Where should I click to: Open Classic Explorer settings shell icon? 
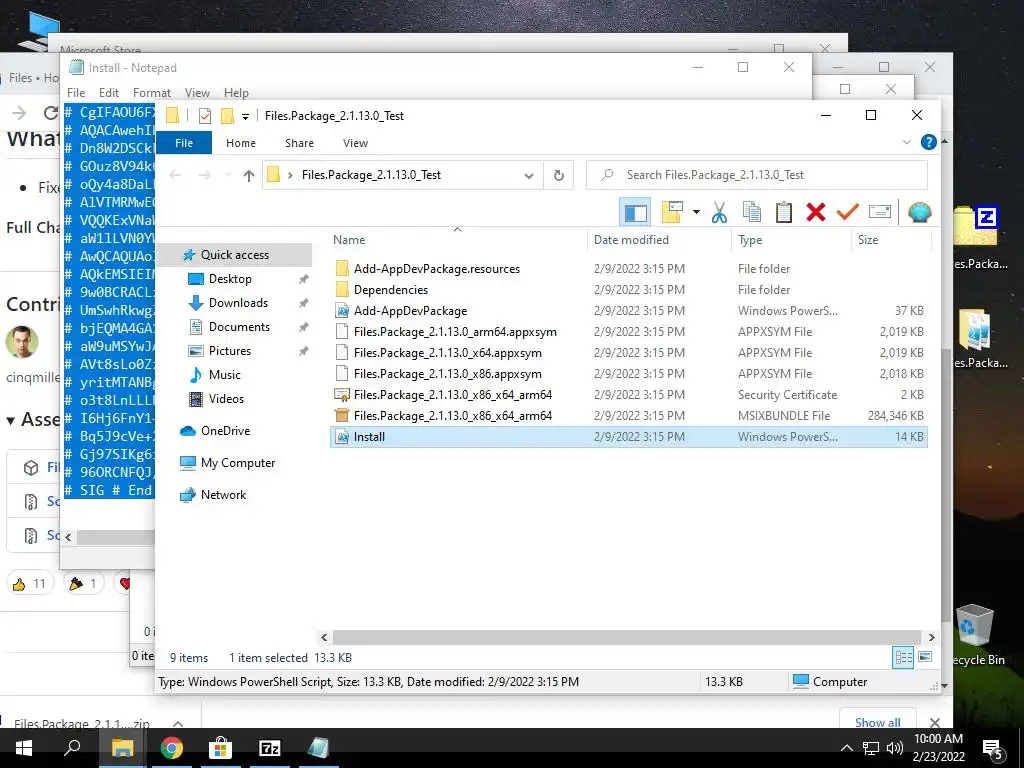920,212
